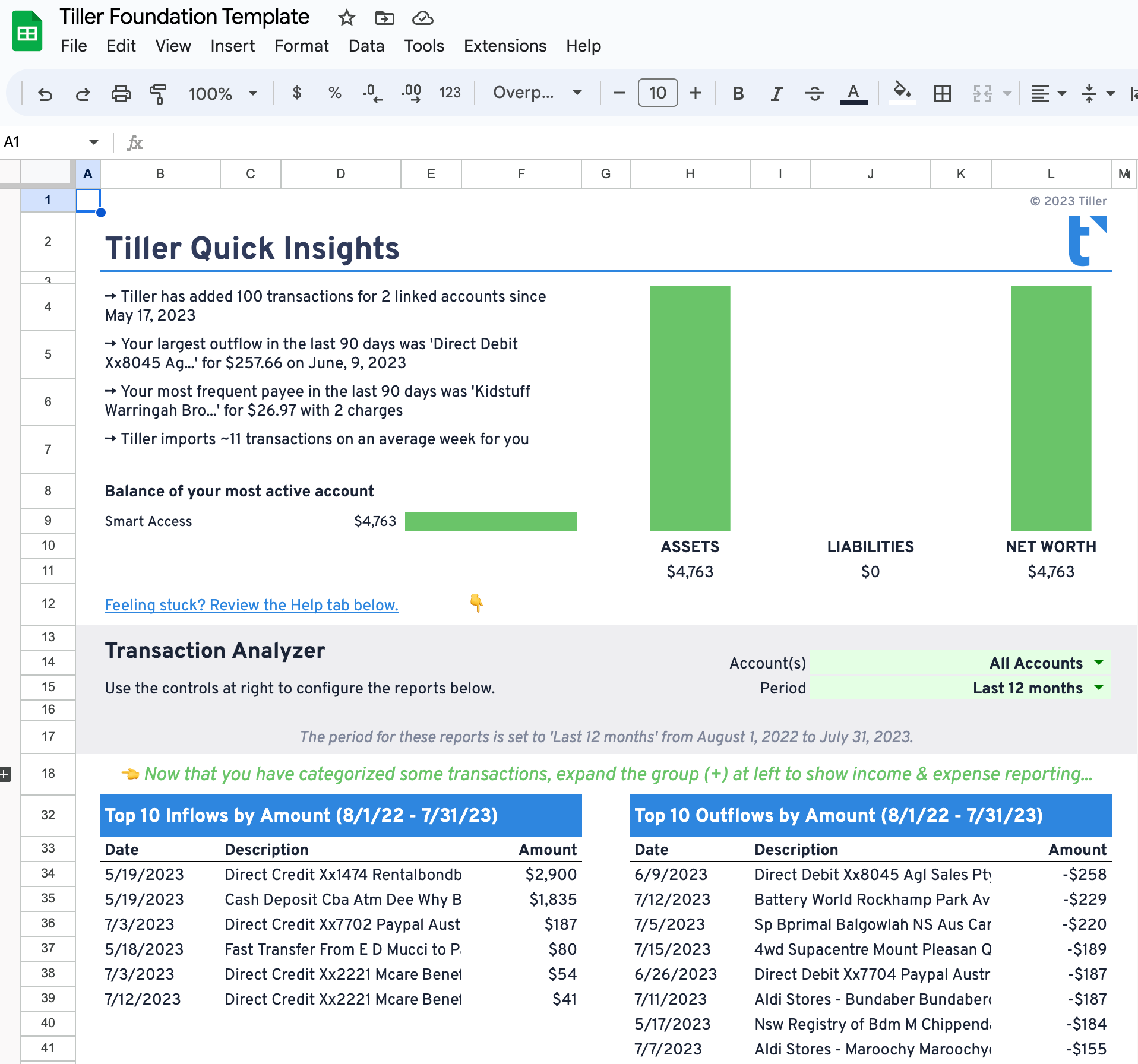
Task: Open the zoom 100% dropdown
Action: click(223, 93)
